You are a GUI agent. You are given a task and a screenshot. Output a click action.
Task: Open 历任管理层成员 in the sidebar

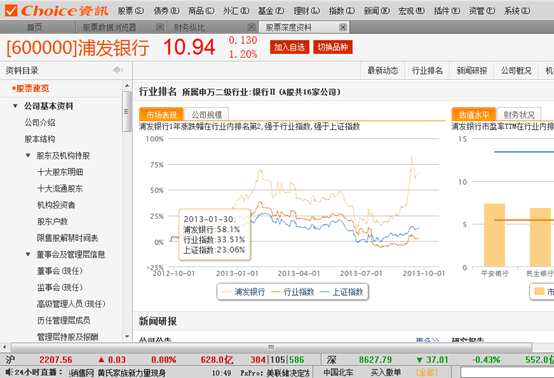64,320
